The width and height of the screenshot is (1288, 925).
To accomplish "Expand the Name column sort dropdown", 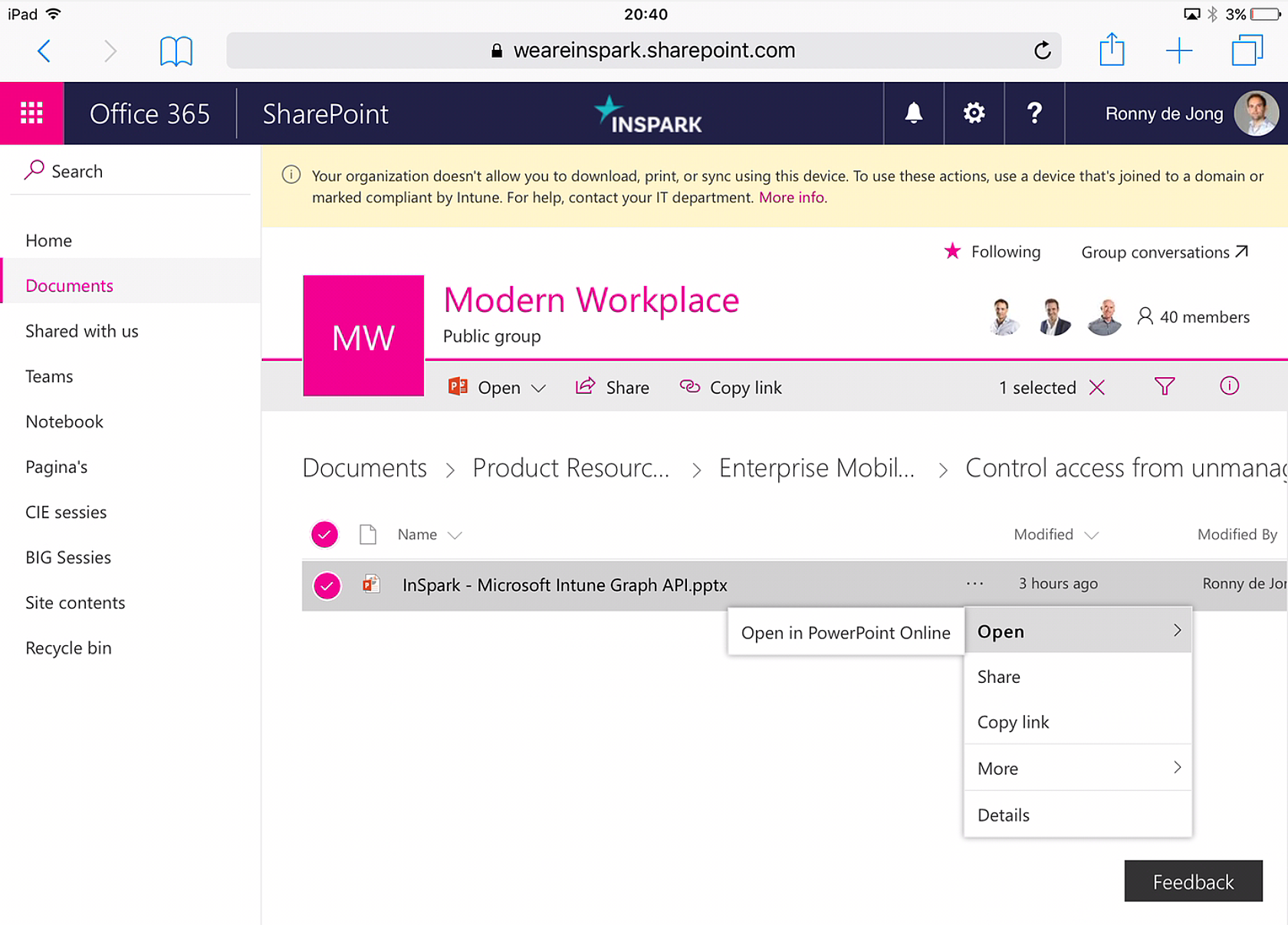I will click(x=455, y=535).
